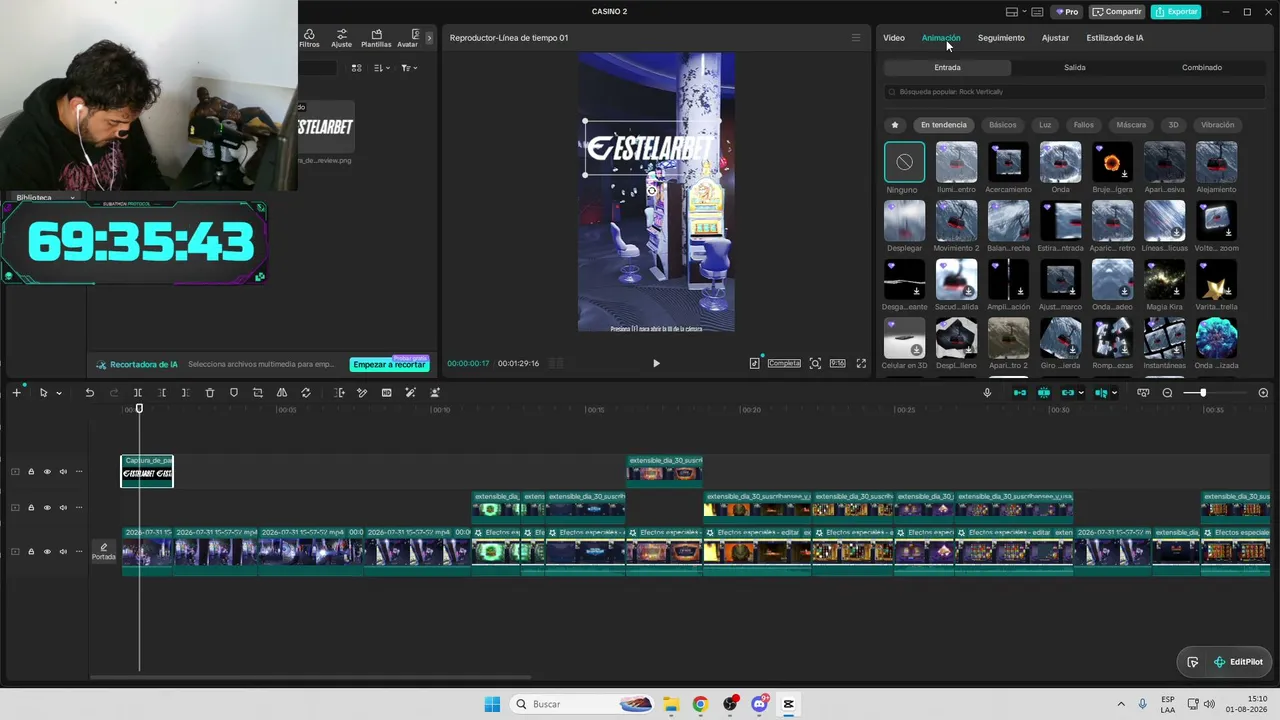
Task: Click the delete (trash) icon in timeline toolbar
Action: [210, 393]
